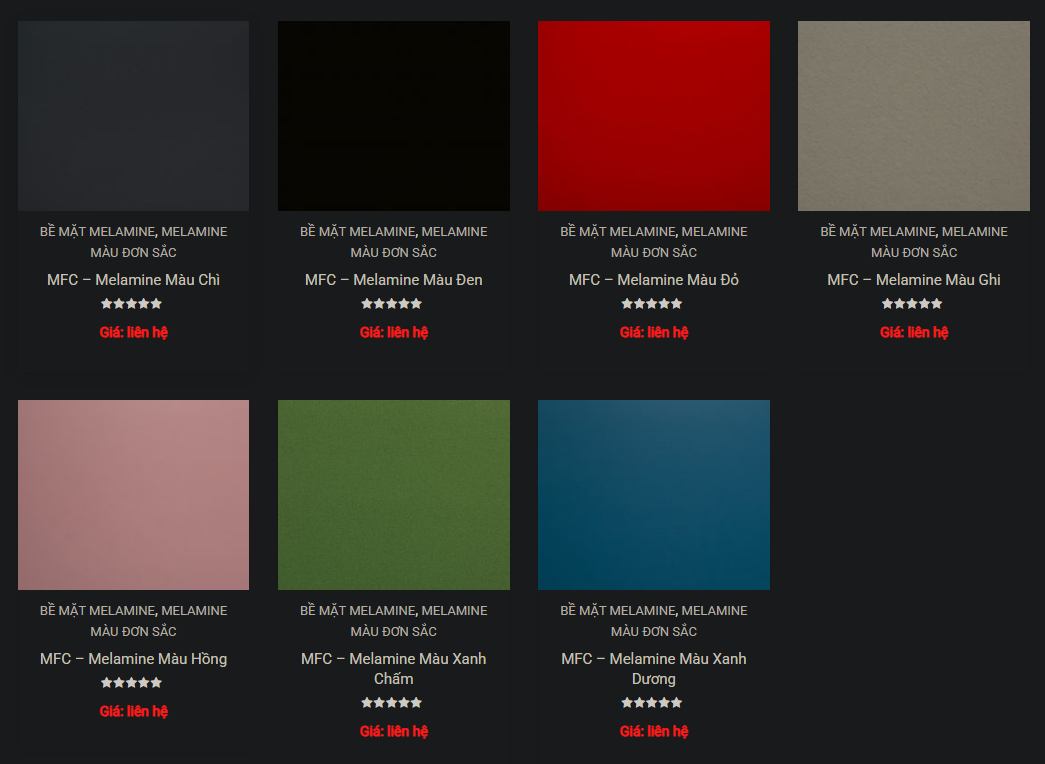Open the Melamine Màu Chì product image
The height and width of the screenshot is (764, 1045).
tap(133, 116)
